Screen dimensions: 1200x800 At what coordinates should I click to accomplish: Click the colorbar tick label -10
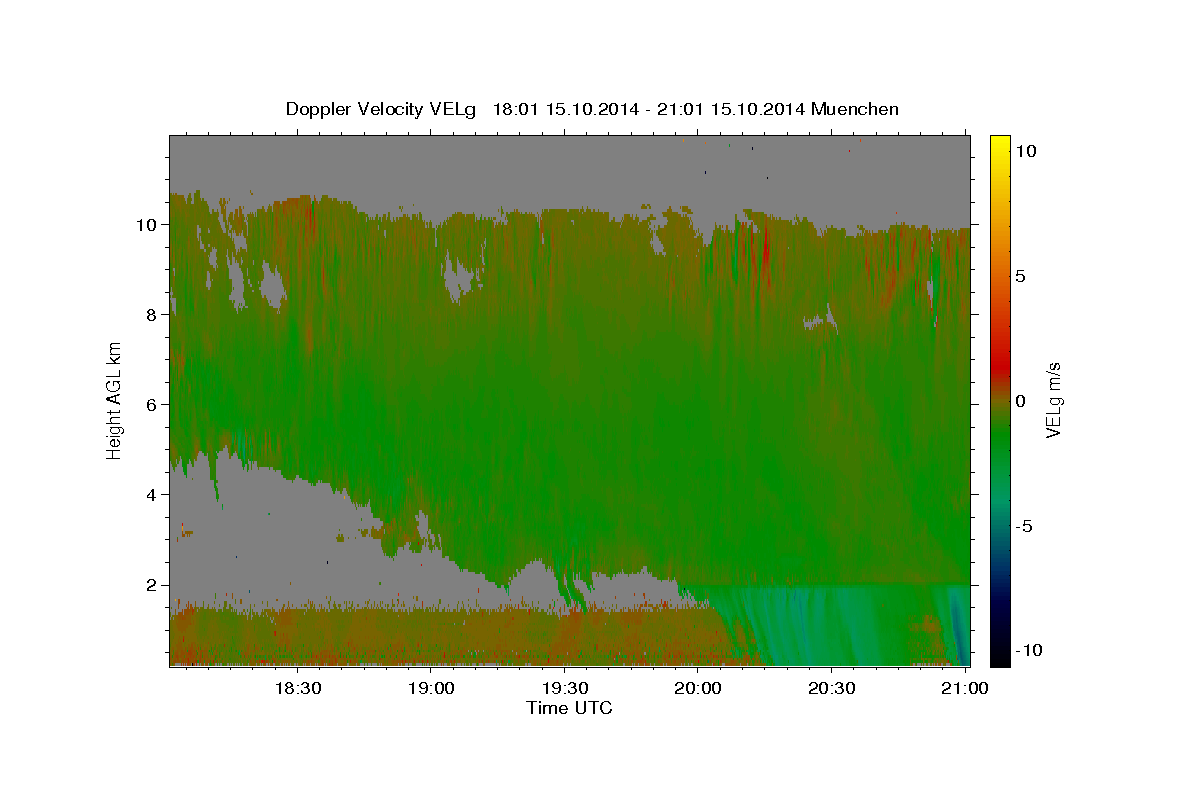pos(1028,651)
